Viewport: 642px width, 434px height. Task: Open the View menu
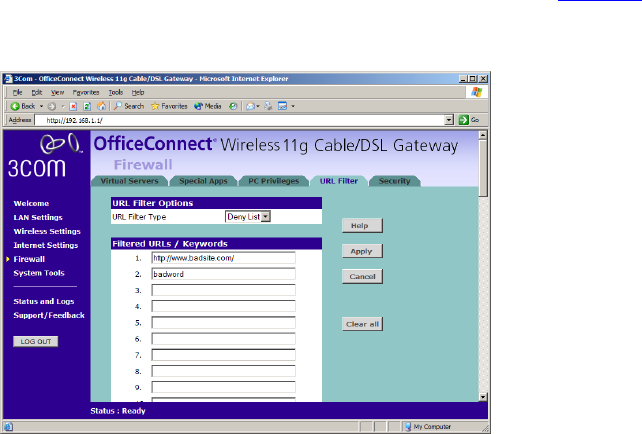click(x=57, y=93)
